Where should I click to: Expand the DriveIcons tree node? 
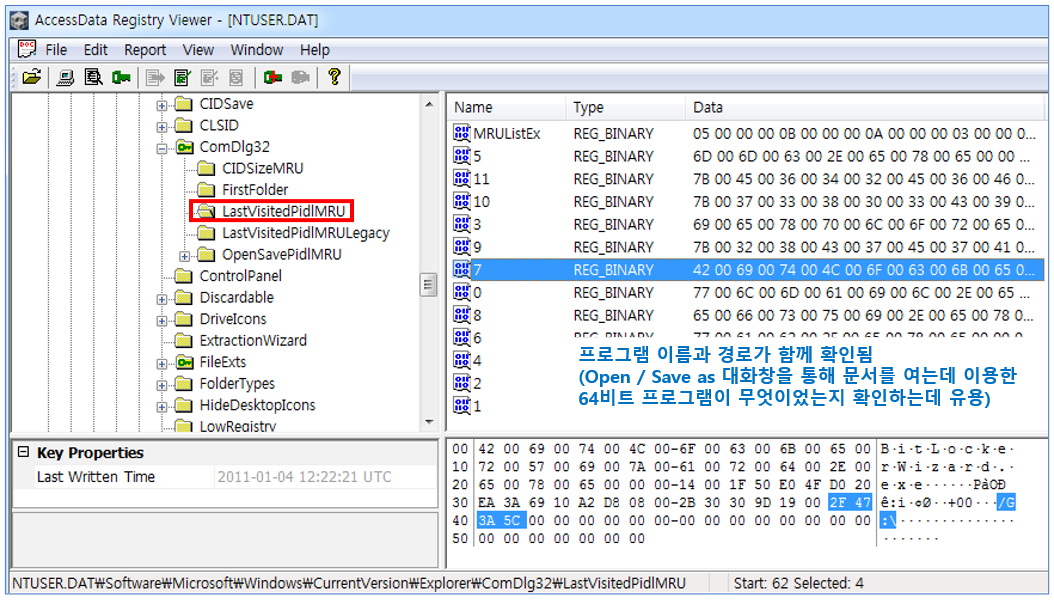161,320
